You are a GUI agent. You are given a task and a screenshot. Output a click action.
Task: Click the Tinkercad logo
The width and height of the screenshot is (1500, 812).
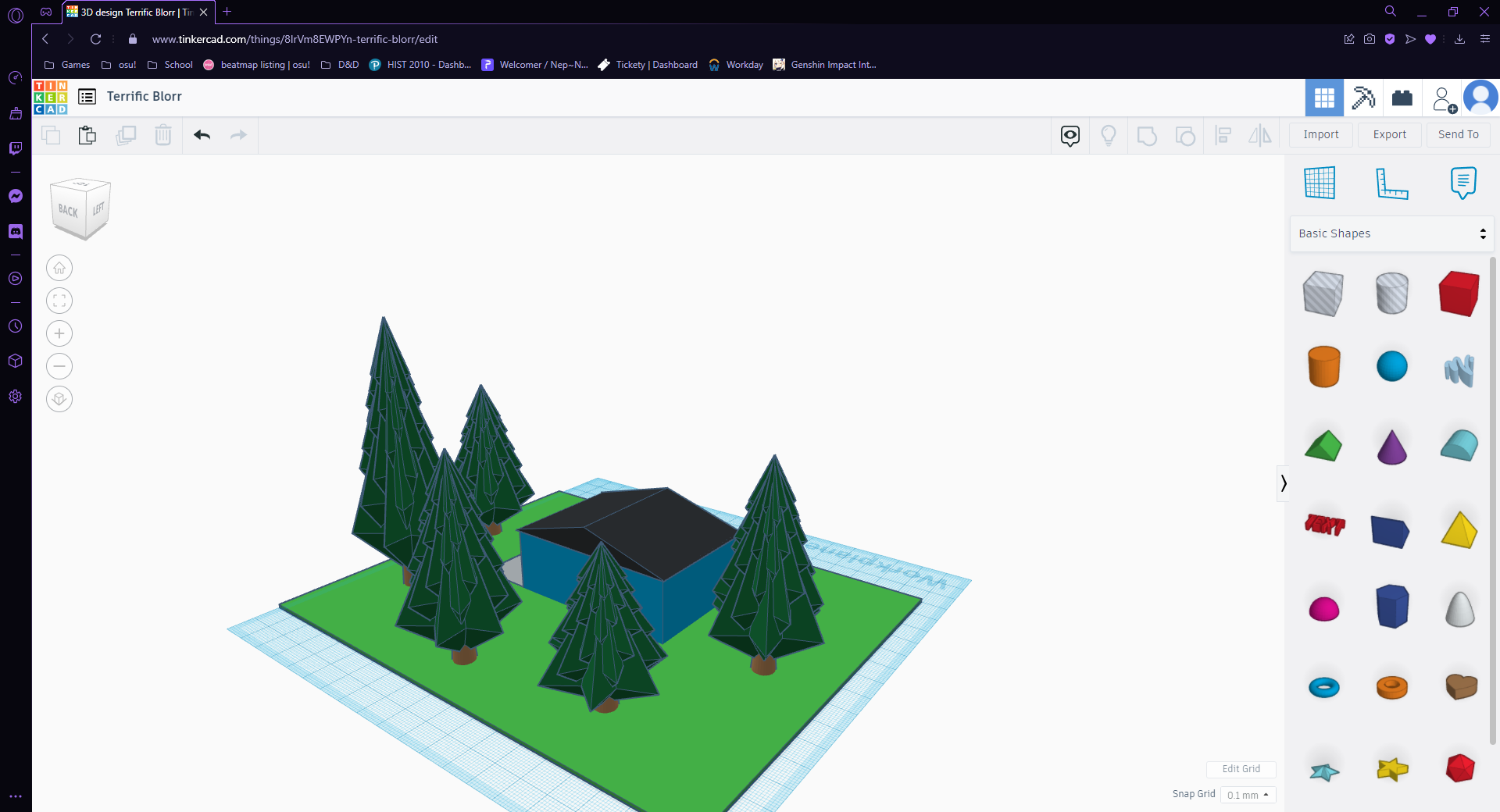(x=51, y=98)
